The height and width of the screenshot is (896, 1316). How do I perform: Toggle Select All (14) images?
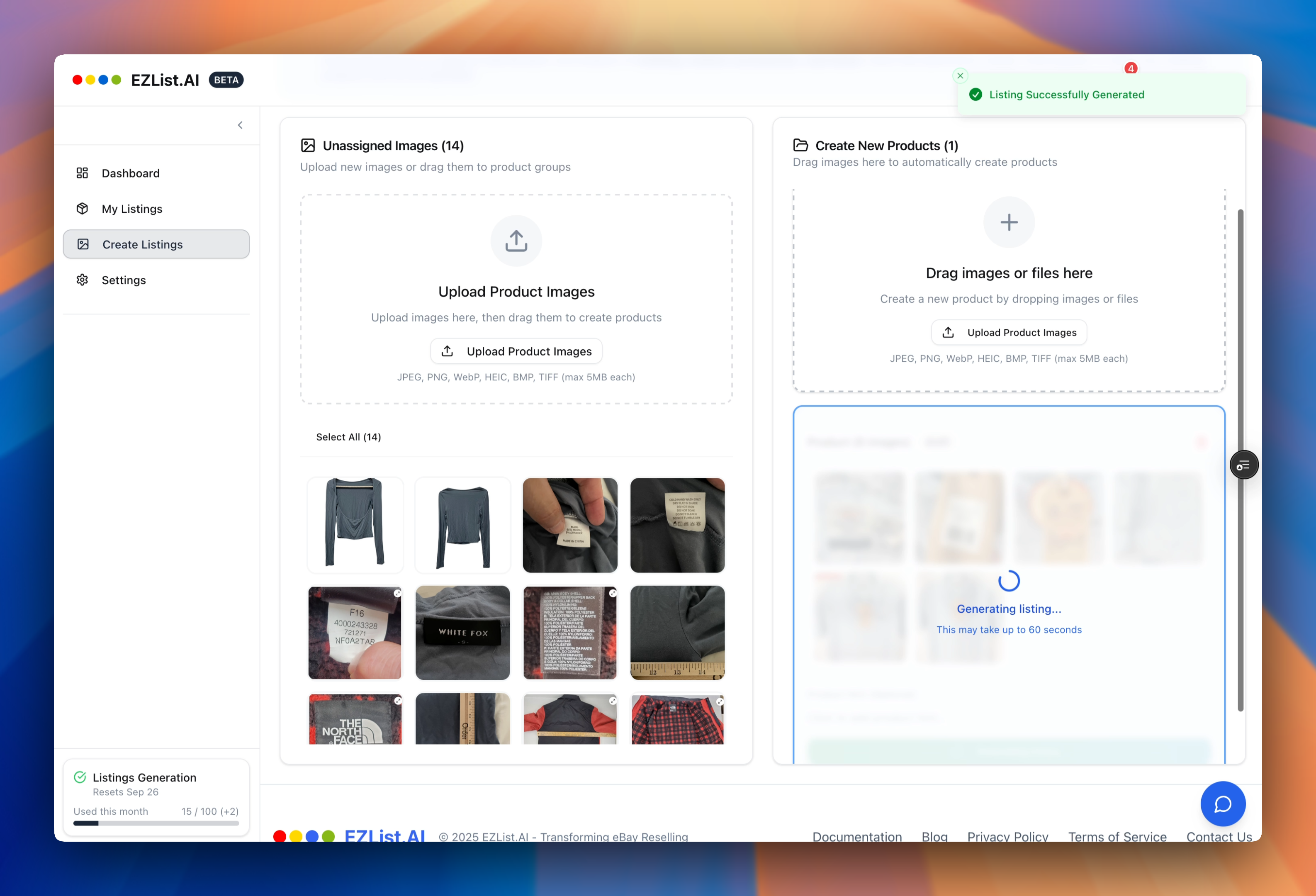click(x=348, y=437)
